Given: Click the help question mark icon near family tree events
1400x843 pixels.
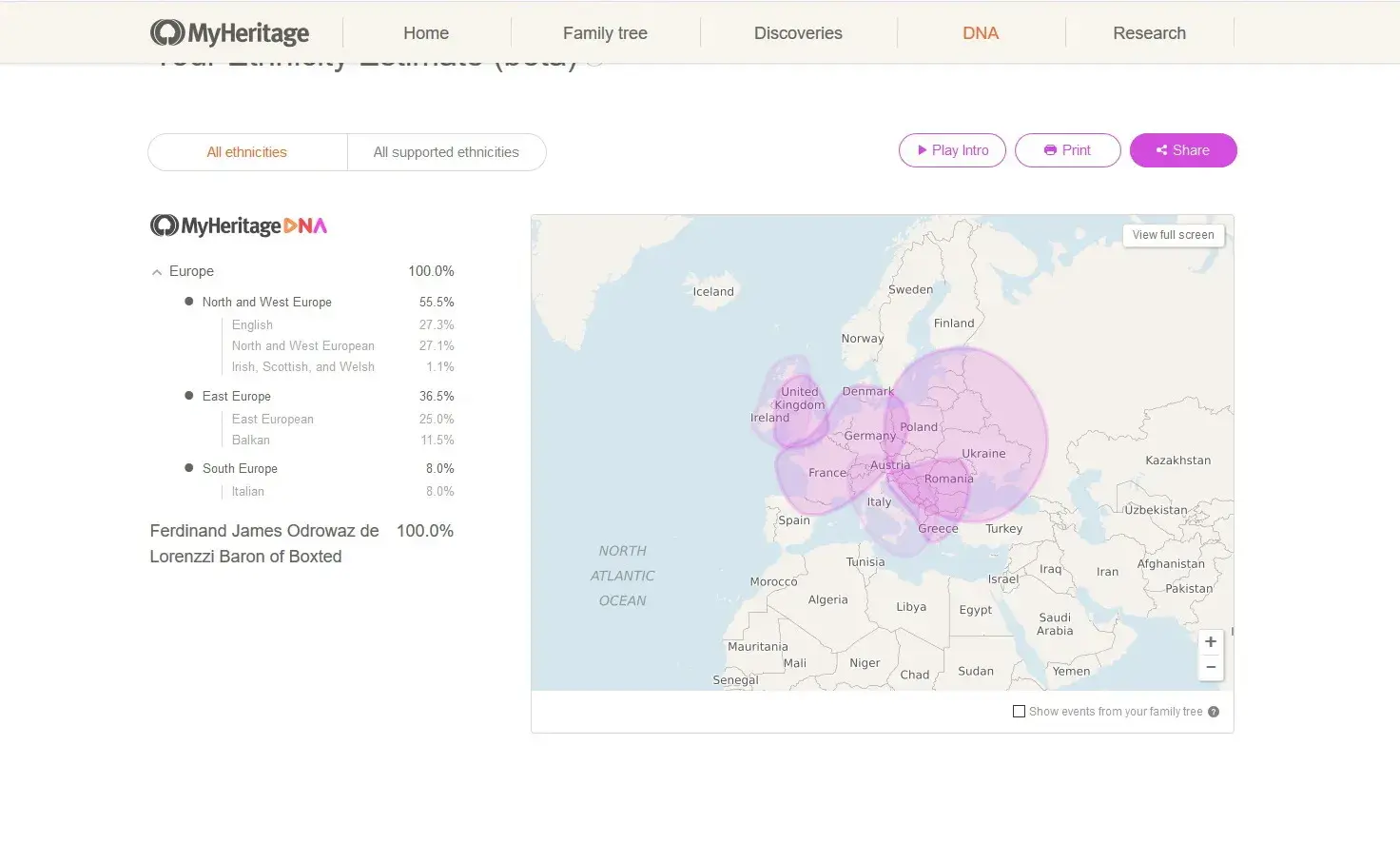Looking at the screenshot, I should (x=1214, y=712).
